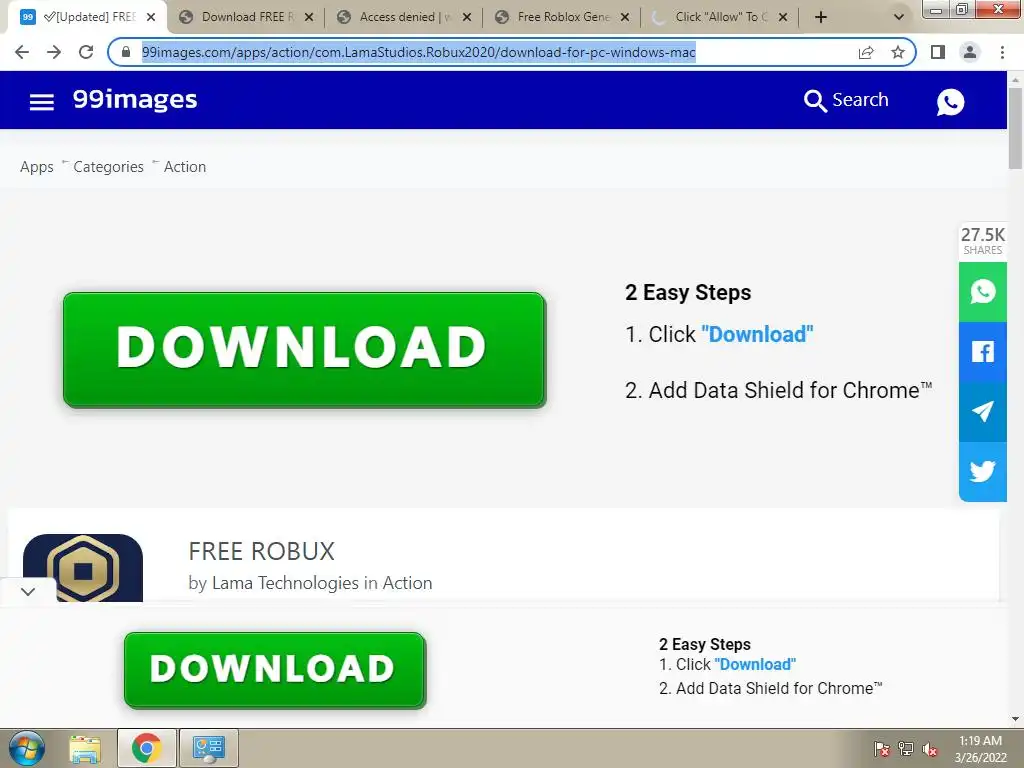Open File Explorer from the taskbar

click(85, 748)
